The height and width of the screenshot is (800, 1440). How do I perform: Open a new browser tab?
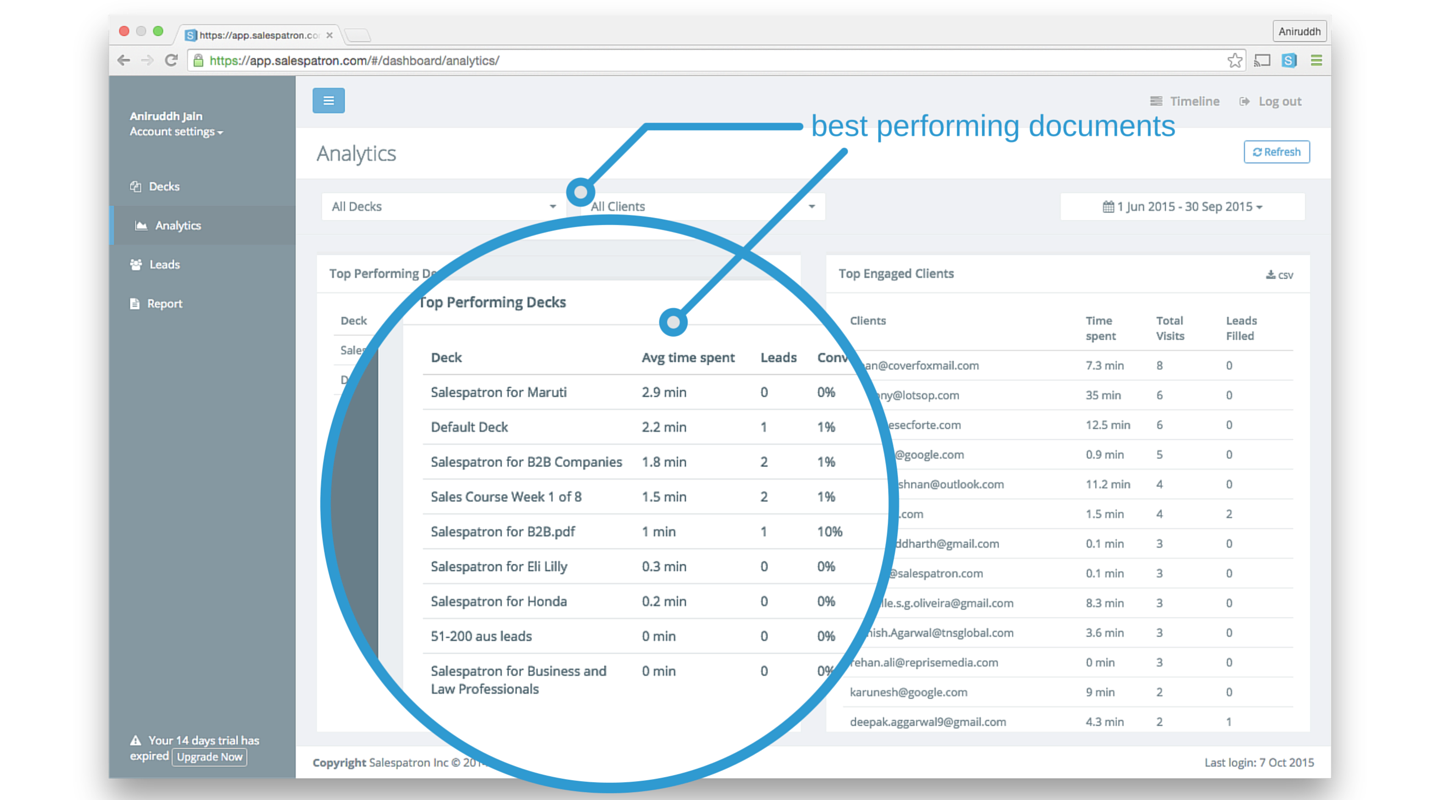point(357,35)
